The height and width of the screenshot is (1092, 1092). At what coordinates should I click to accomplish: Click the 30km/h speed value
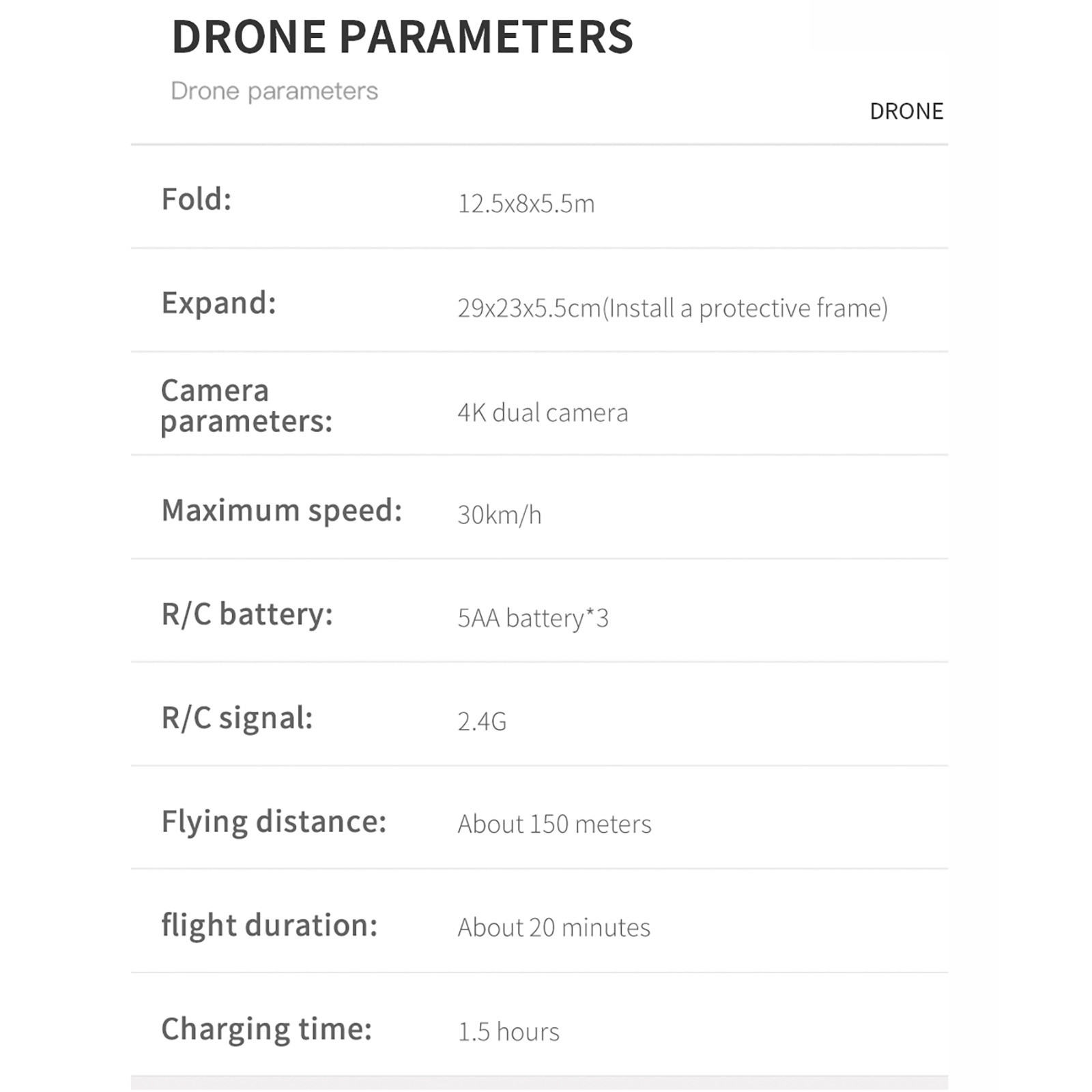[x=500, y=515]
